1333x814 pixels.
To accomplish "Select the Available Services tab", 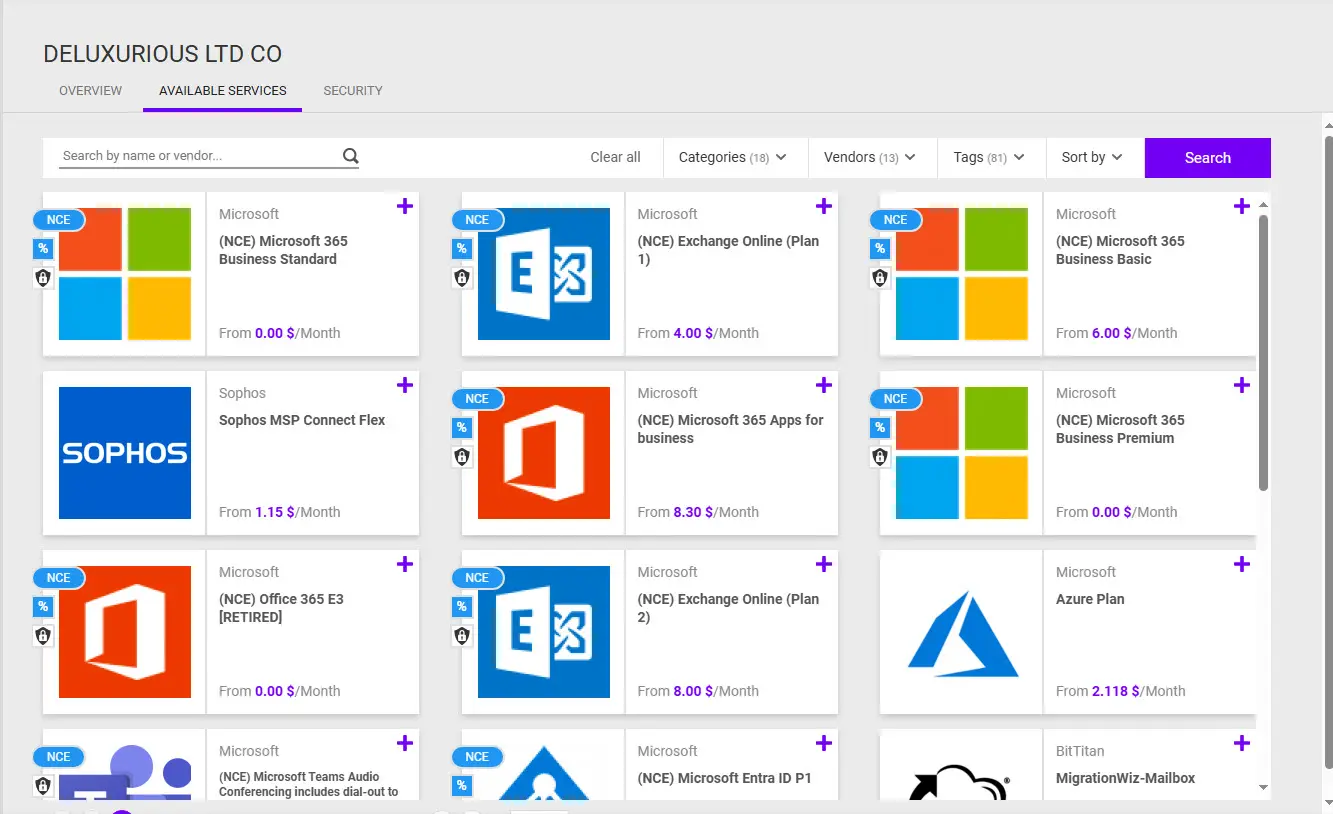I will (x=223, y=90).
